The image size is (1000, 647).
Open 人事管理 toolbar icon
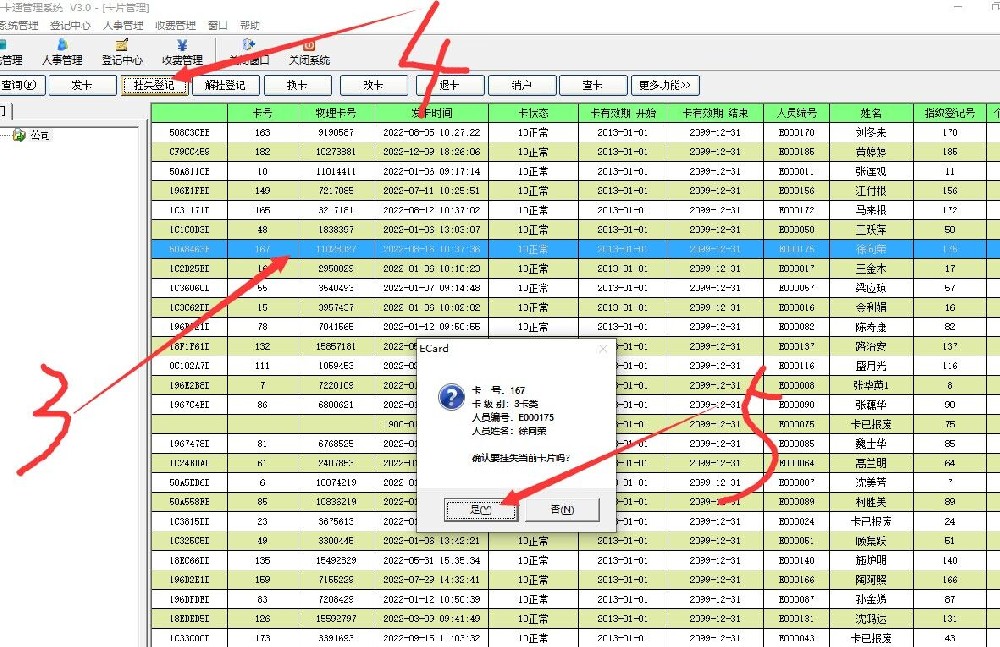tap(62, 52)
